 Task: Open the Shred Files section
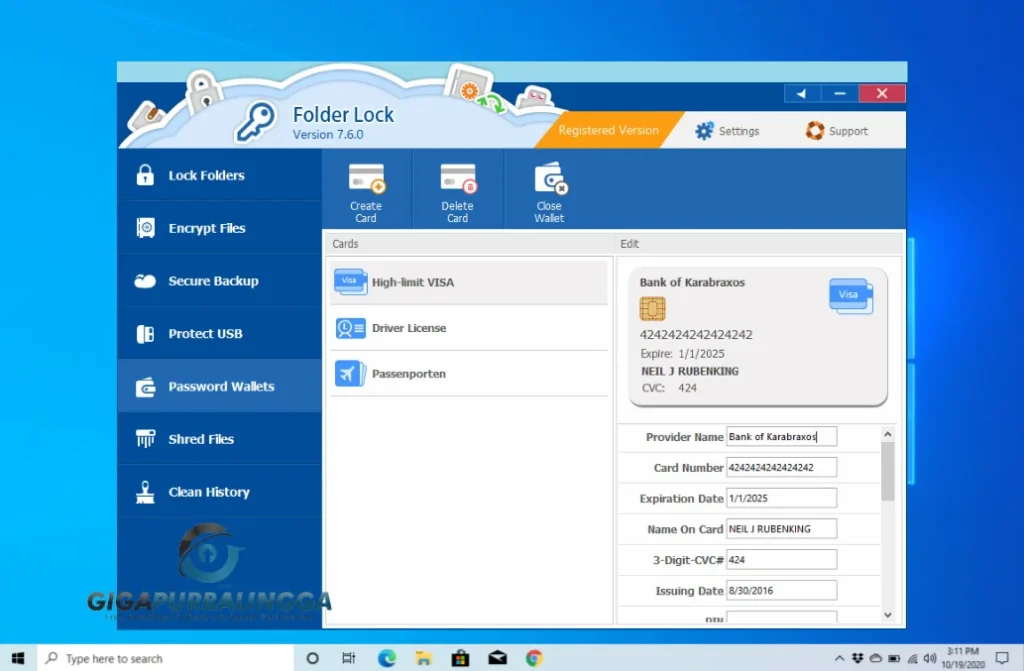click(x=200, y=438)
